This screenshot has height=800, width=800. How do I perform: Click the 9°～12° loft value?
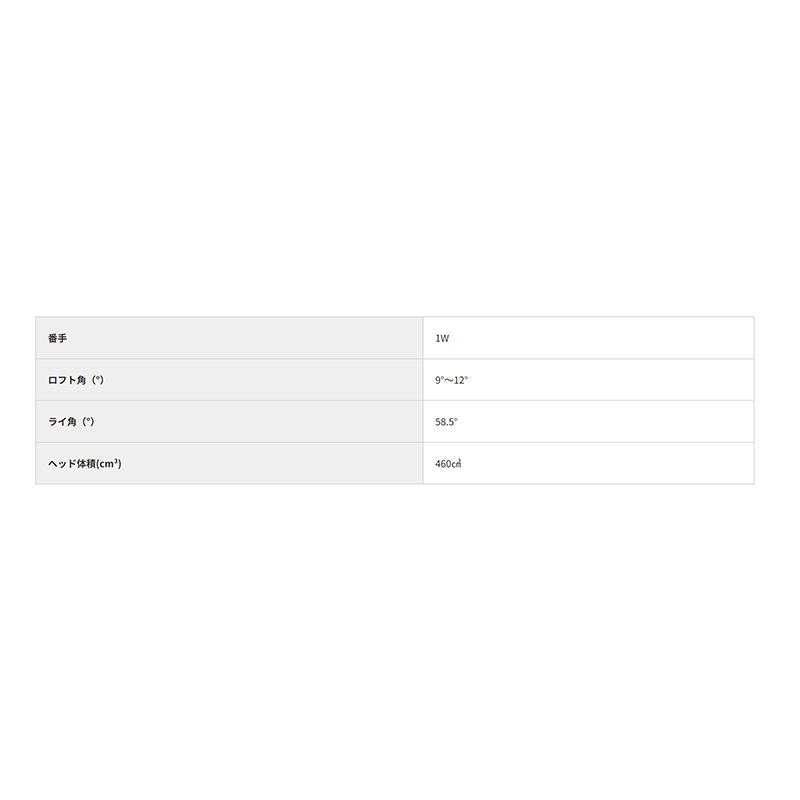click(x=452, y=381)
